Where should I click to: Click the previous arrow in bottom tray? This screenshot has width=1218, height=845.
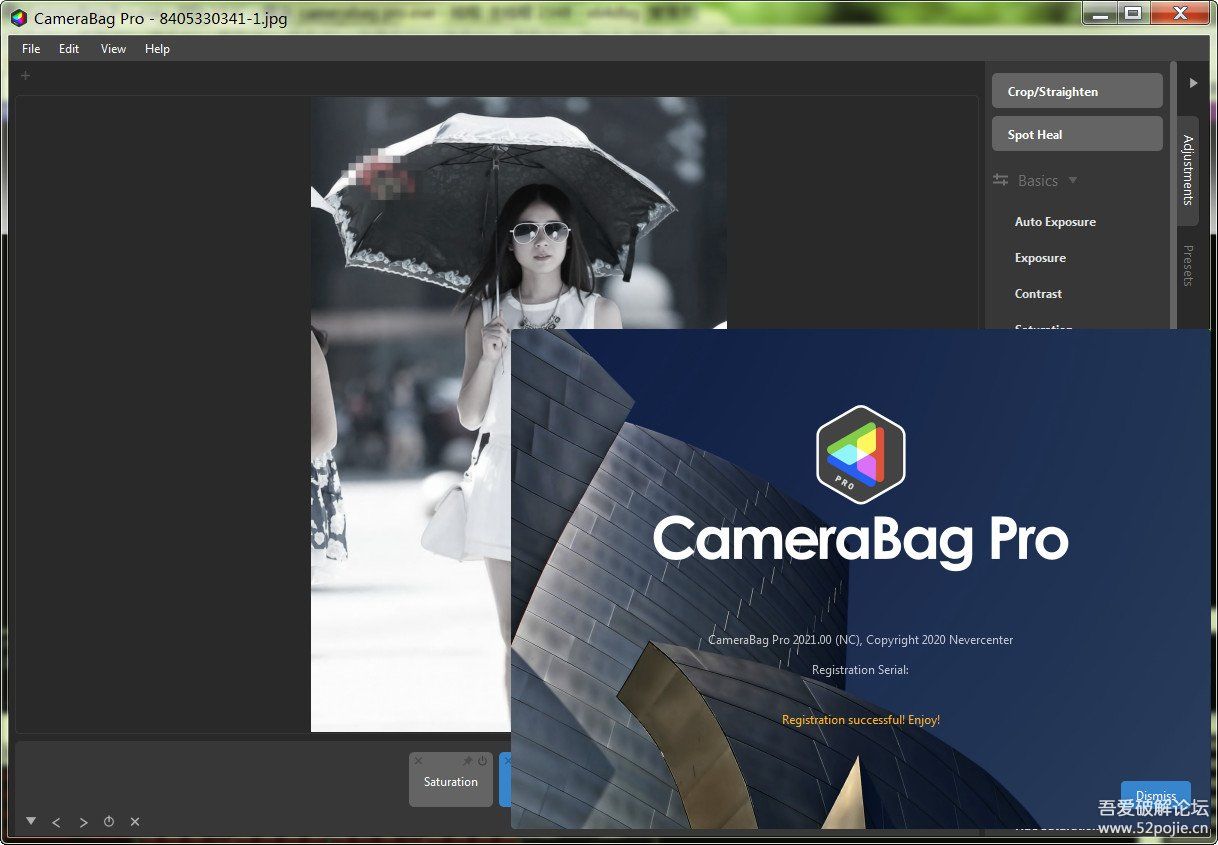coord(56,822)
